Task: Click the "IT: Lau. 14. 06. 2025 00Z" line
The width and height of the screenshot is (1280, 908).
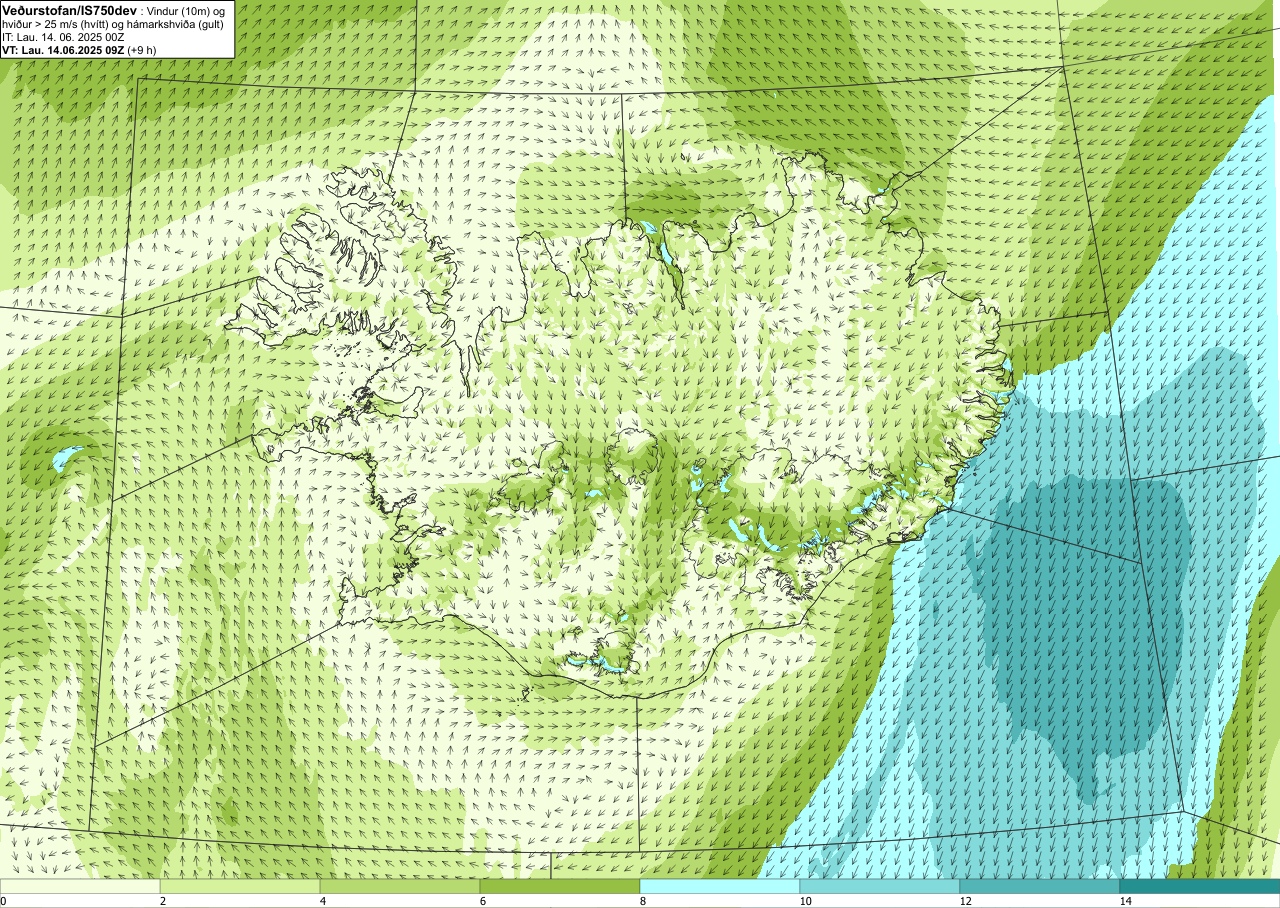Action: tap(61, 36)
